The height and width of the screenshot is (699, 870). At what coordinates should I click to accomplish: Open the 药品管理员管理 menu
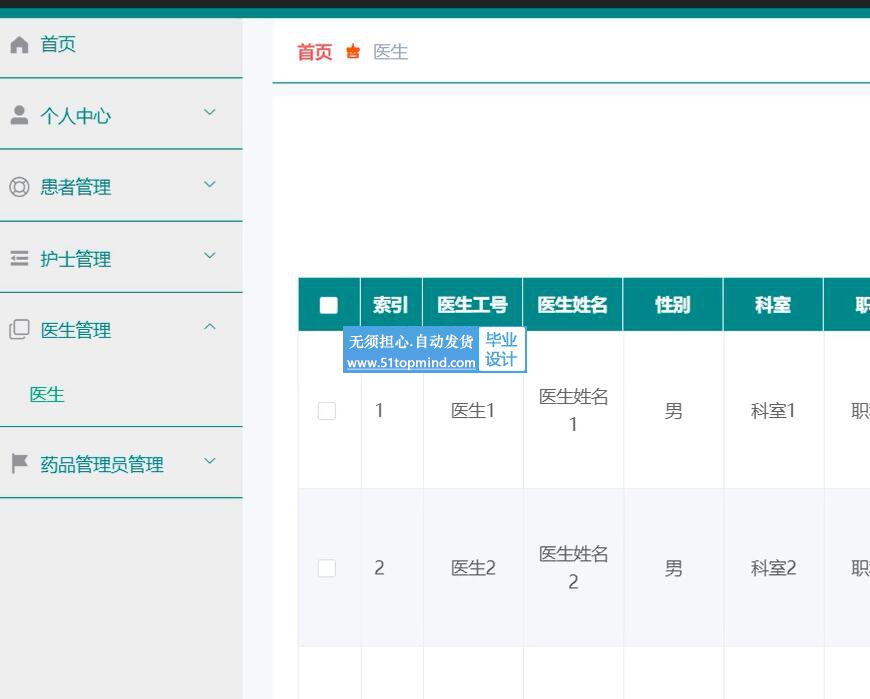tap(121, 463)
